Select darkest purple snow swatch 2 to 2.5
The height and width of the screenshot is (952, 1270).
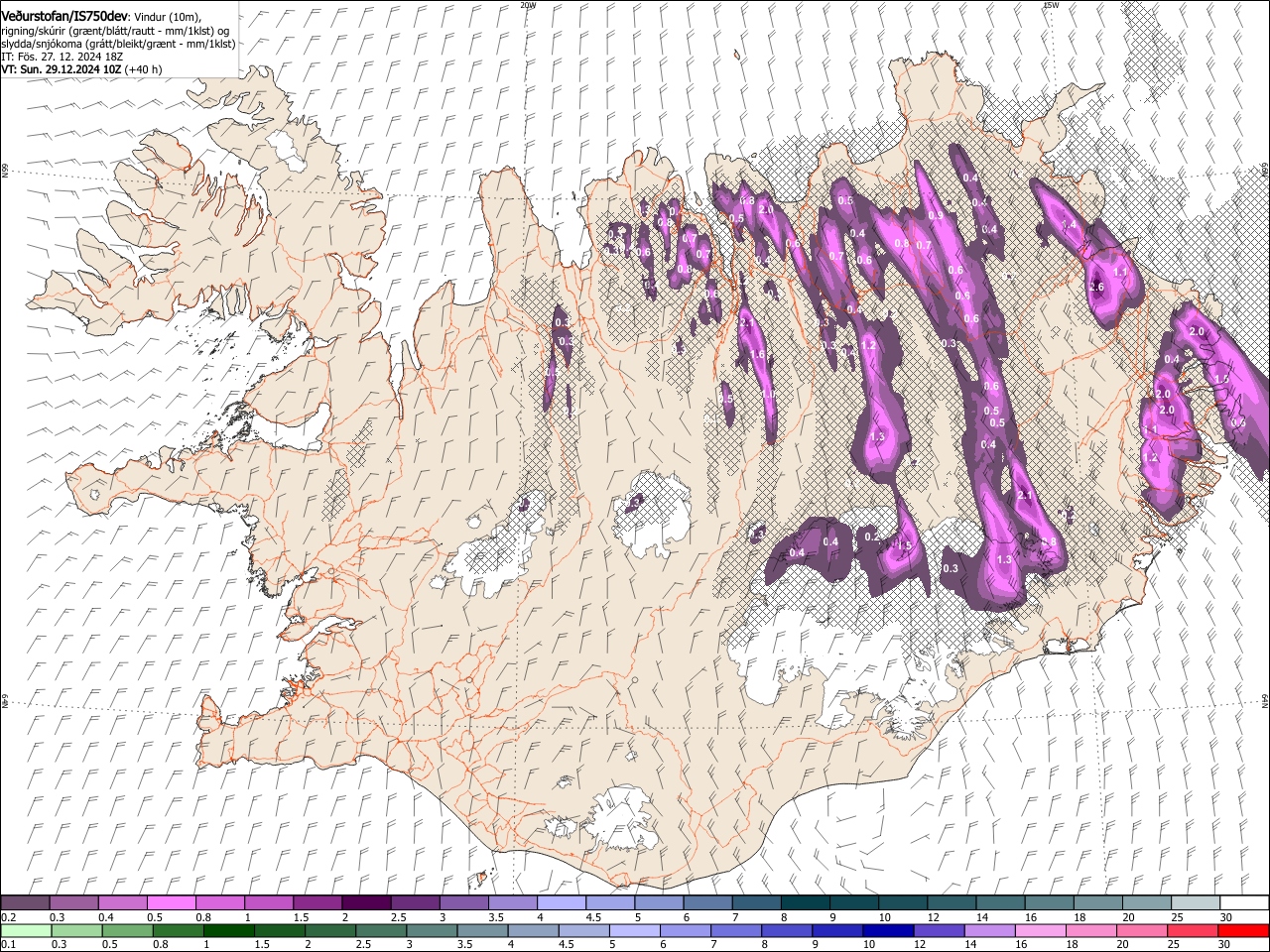366,902
